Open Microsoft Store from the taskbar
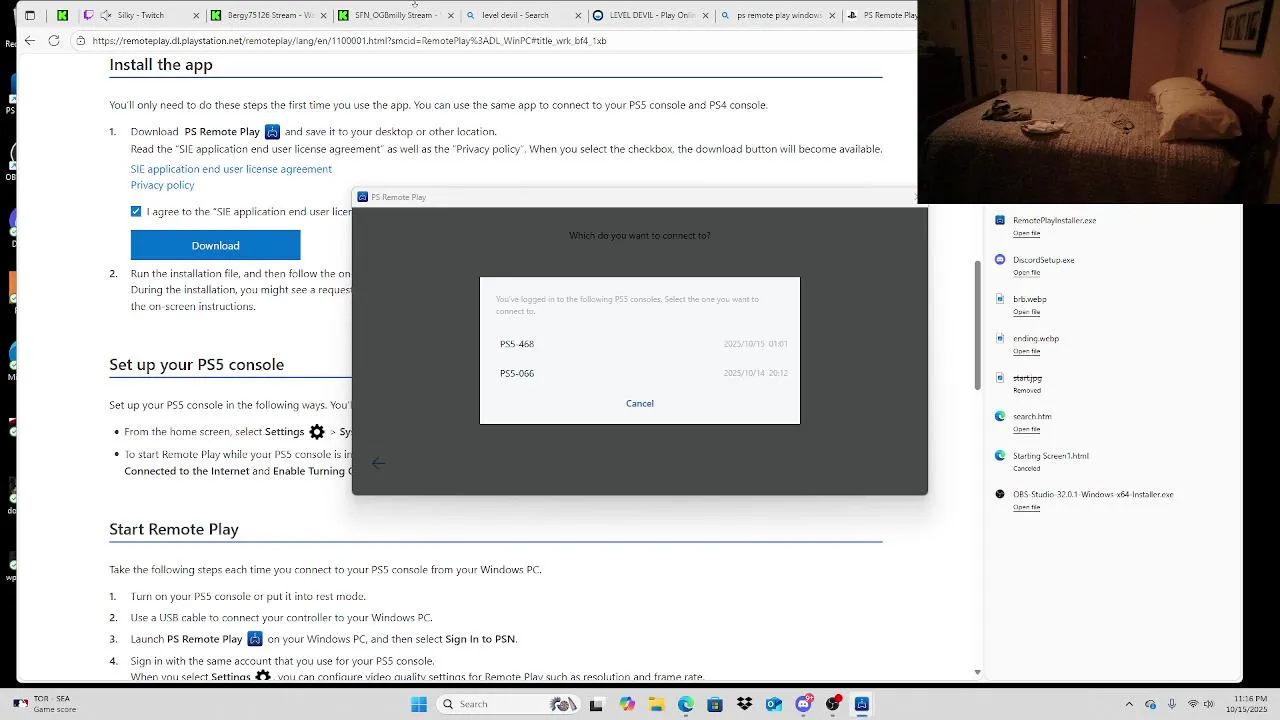 pos(715,704)
